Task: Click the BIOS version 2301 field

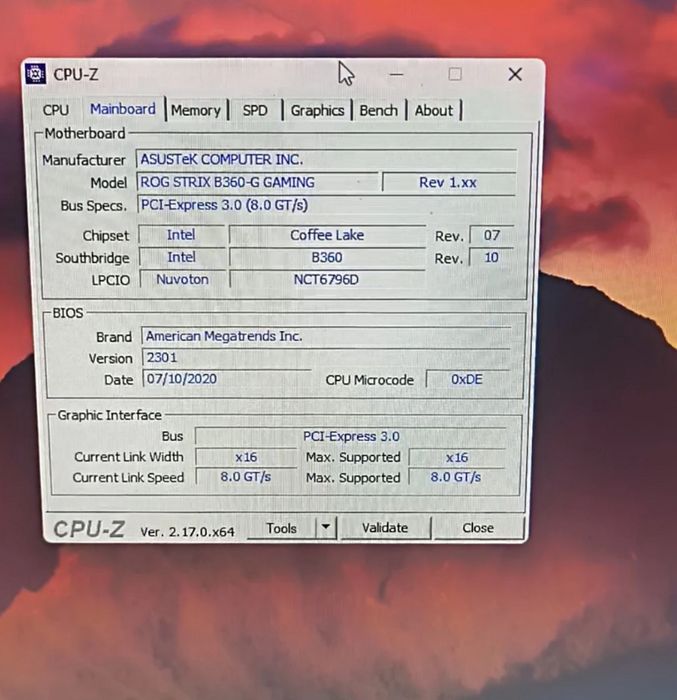Action: point(326,357)
